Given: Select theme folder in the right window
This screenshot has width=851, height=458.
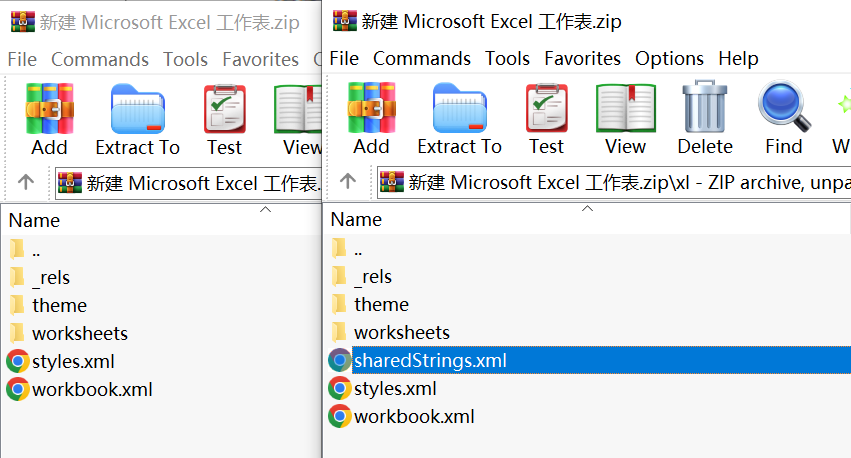Looking at the screenshot, I should pos(370,304).
